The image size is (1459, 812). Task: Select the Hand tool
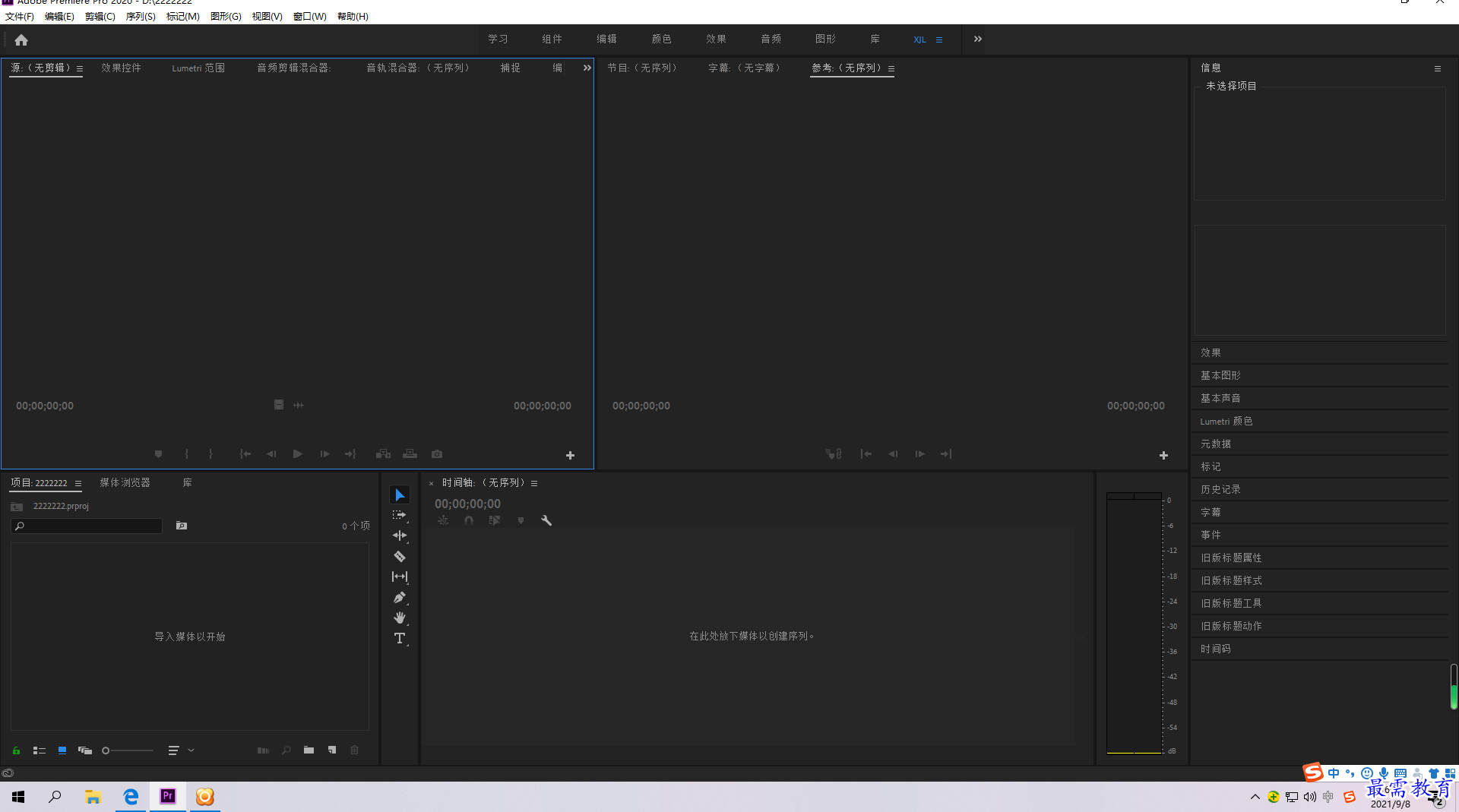point(400,618)
